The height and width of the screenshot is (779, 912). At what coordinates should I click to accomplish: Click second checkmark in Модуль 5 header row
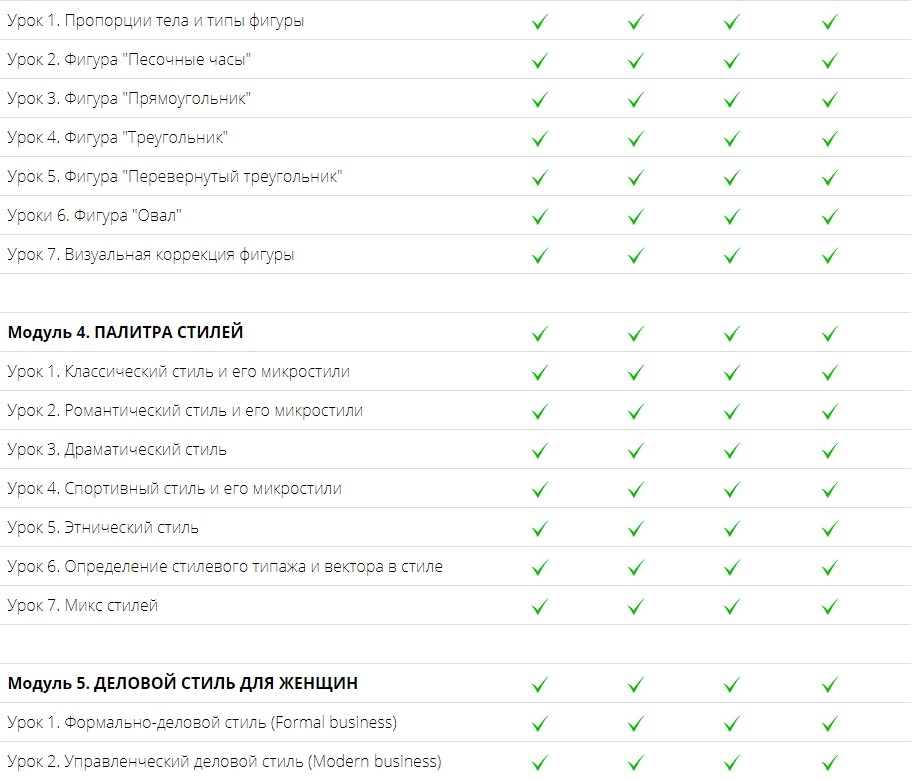(x=636, y=685)
